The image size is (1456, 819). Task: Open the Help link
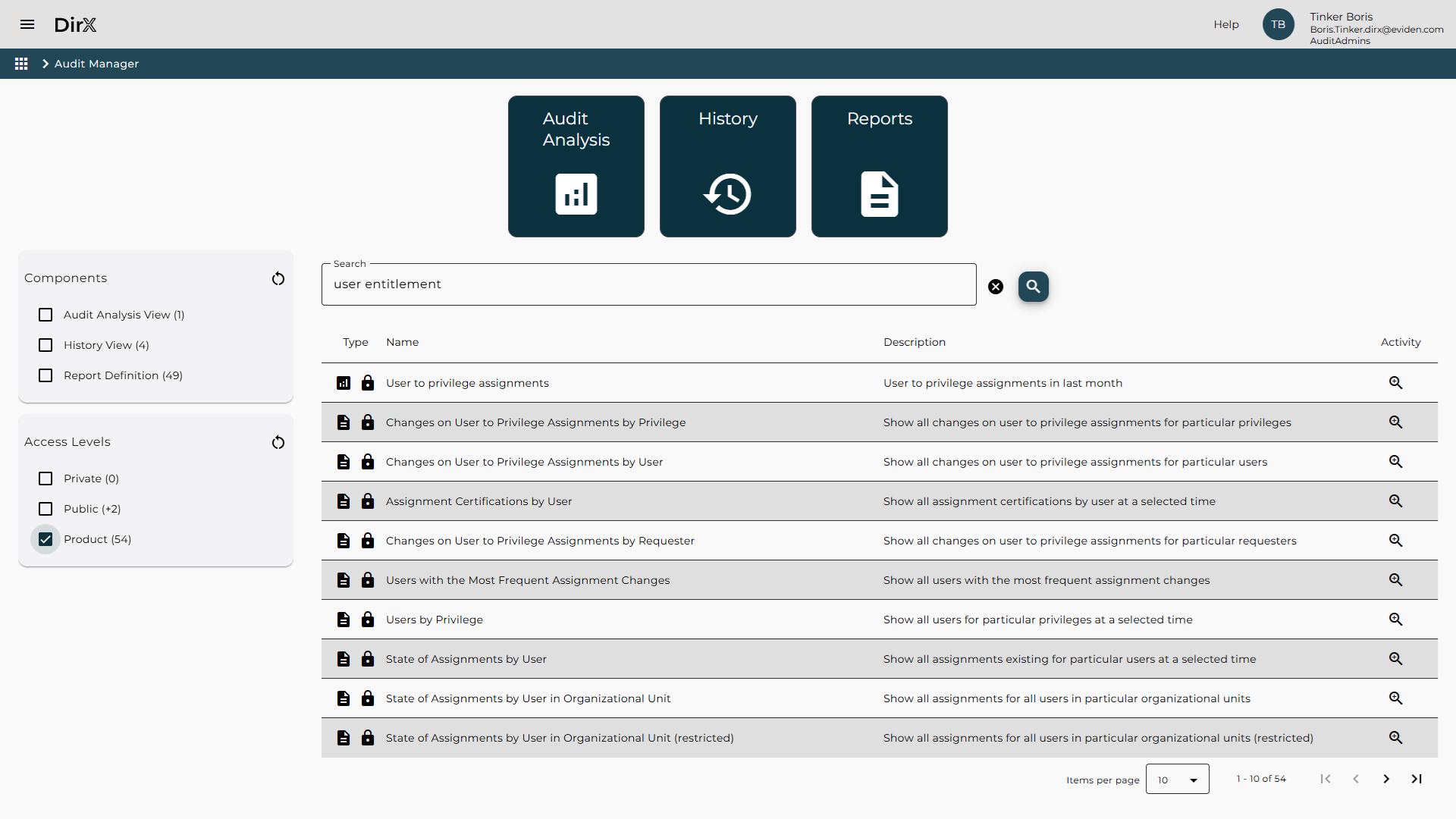pos(1225,24)
